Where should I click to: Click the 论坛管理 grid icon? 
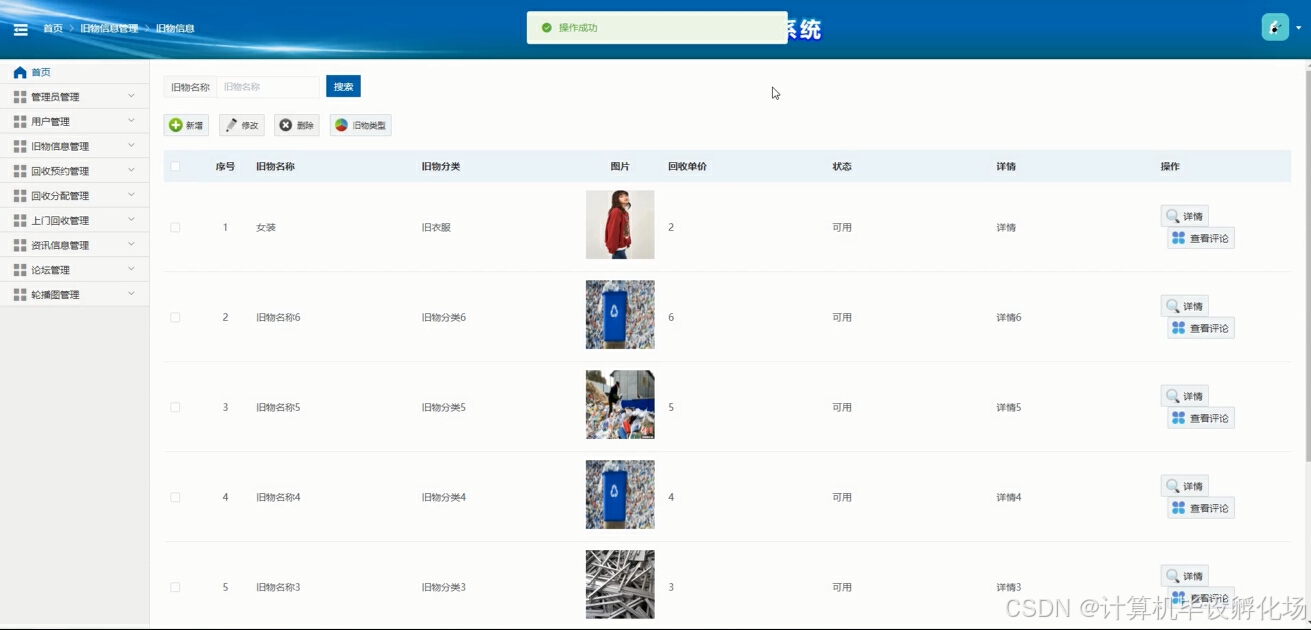point(20,270)
